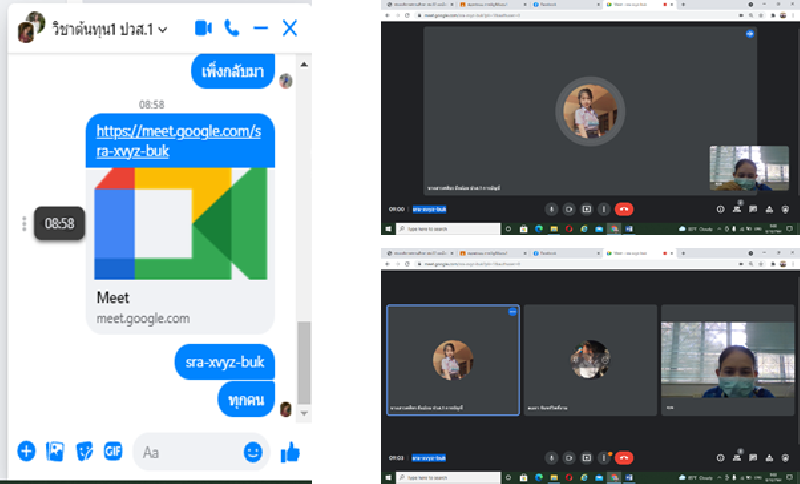Toggle microphone in the top Meet window
The height and width of the screenshot is (484, 800).
click(x=551, y=209)
